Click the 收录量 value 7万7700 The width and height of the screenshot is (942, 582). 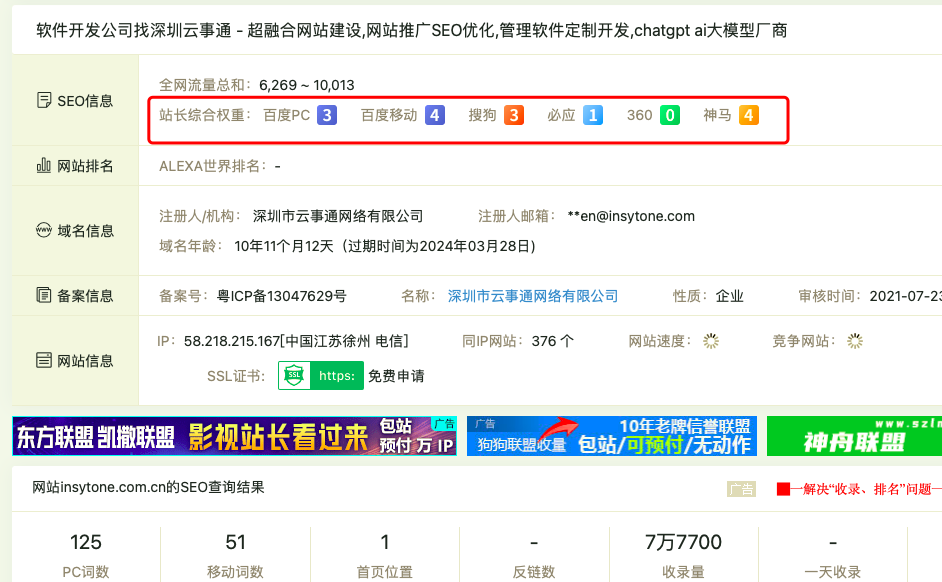tap(683, 542)
